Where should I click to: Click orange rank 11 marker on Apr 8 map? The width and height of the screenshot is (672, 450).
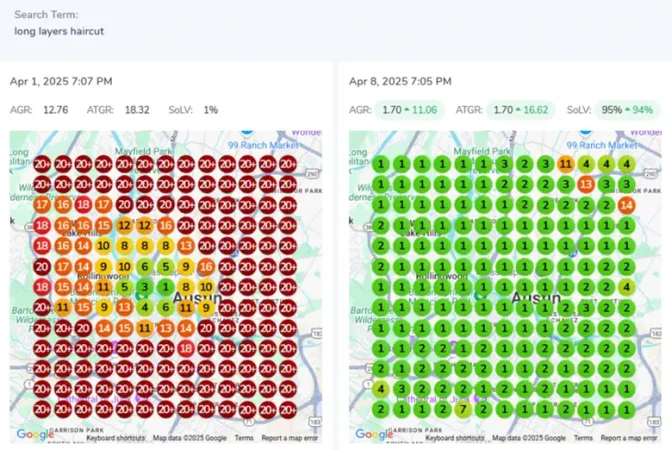[565, 164]
